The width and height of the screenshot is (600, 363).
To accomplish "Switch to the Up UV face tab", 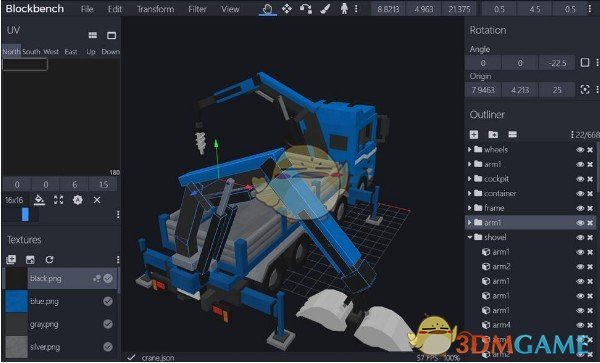I will (91, 52).
